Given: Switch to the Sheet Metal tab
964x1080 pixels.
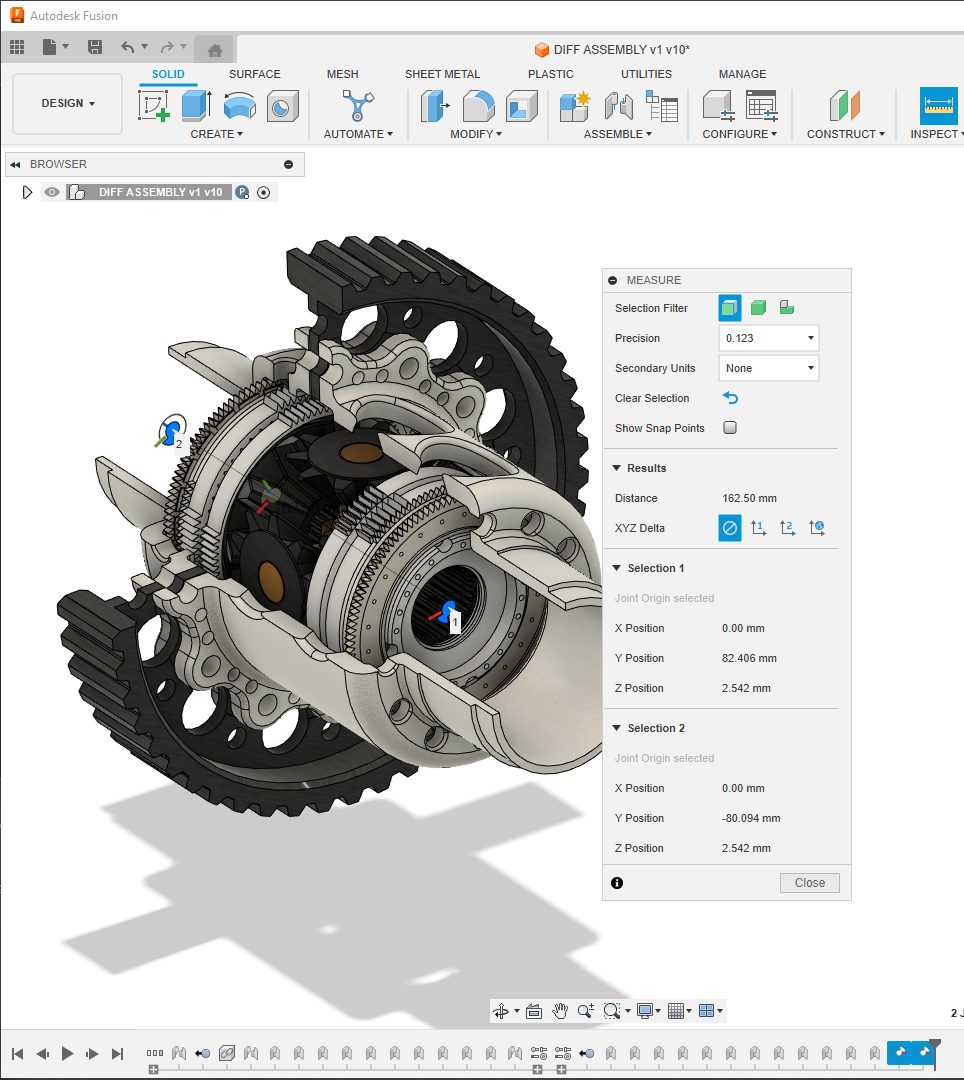Looking at the screenshot, I should click(x=442, y=74).
